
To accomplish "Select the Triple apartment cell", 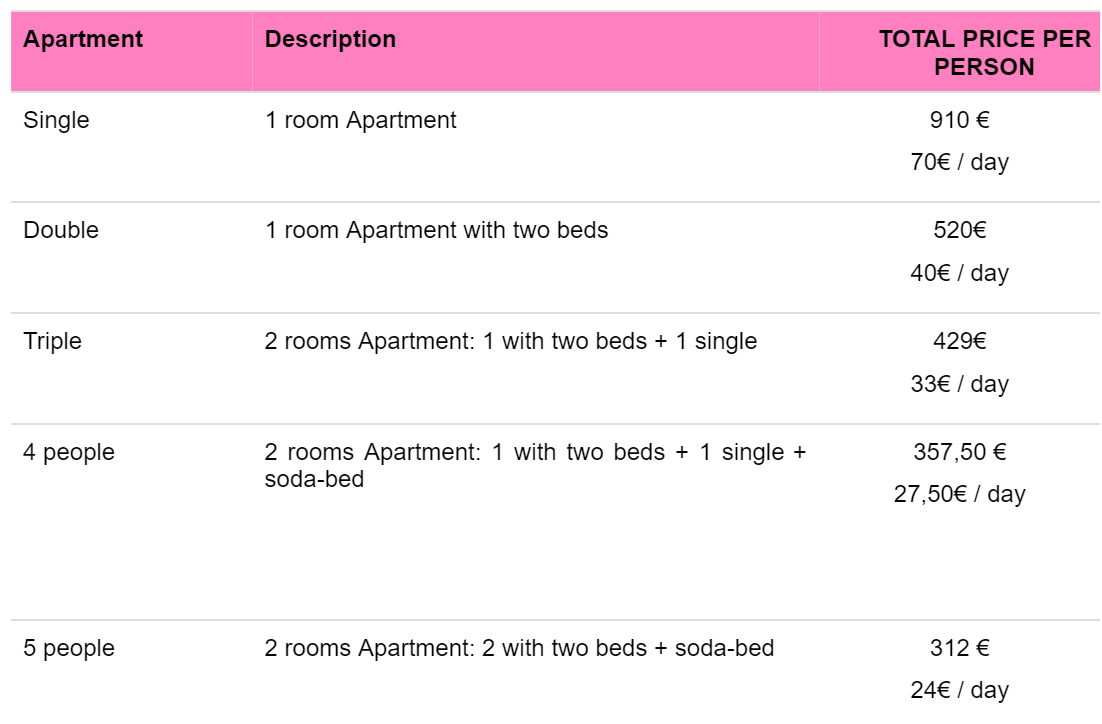I will tap(52, 341).
